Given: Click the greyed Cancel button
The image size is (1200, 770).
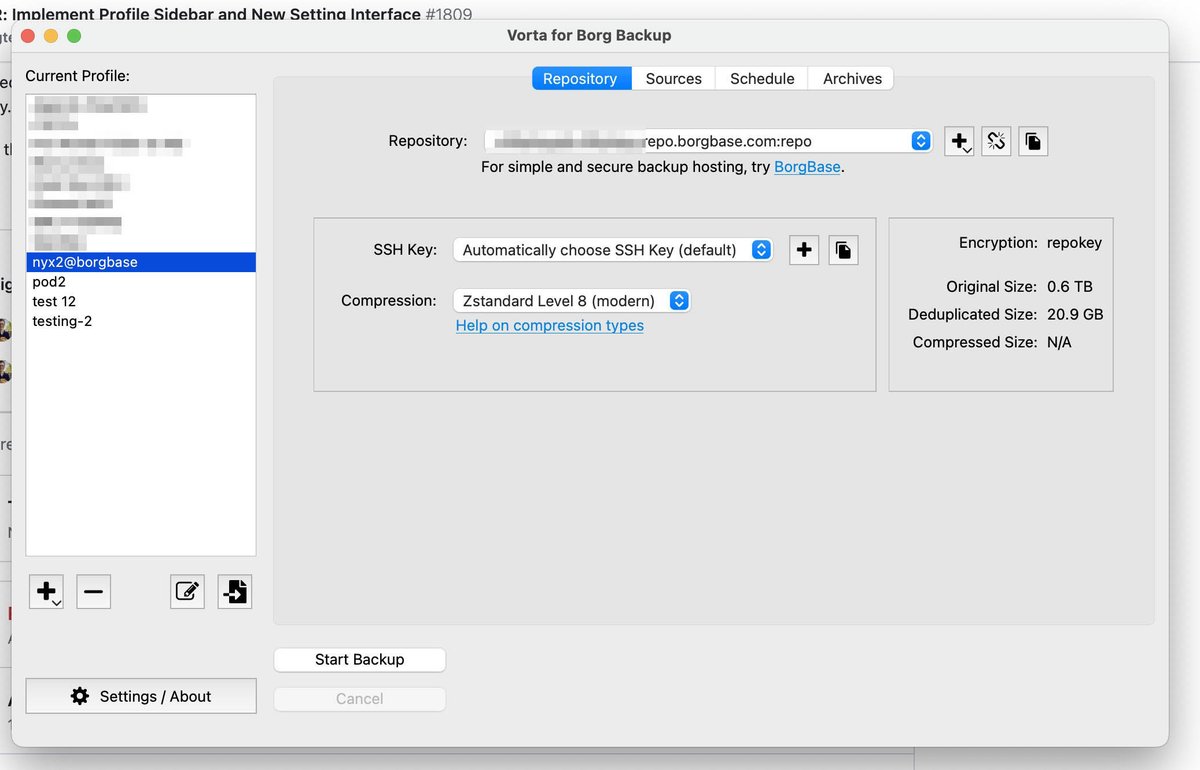Looking at the screenshot, I should coord(360,699).
